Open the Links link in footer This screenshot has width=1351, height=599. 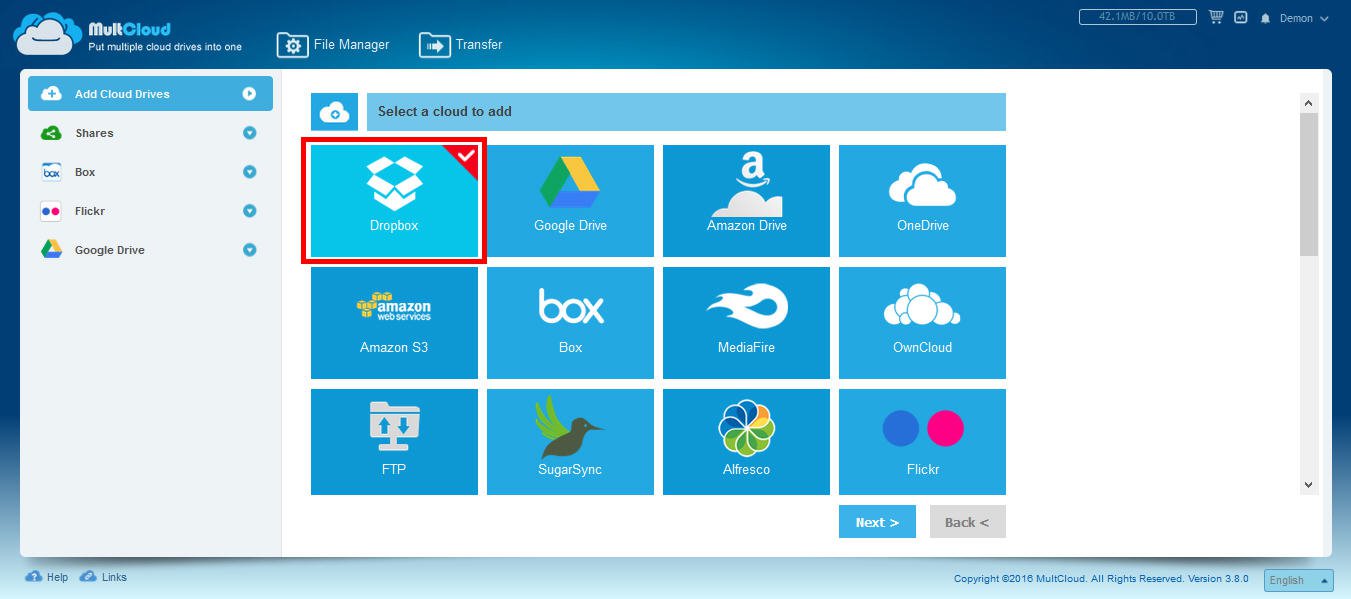[103, 577]
